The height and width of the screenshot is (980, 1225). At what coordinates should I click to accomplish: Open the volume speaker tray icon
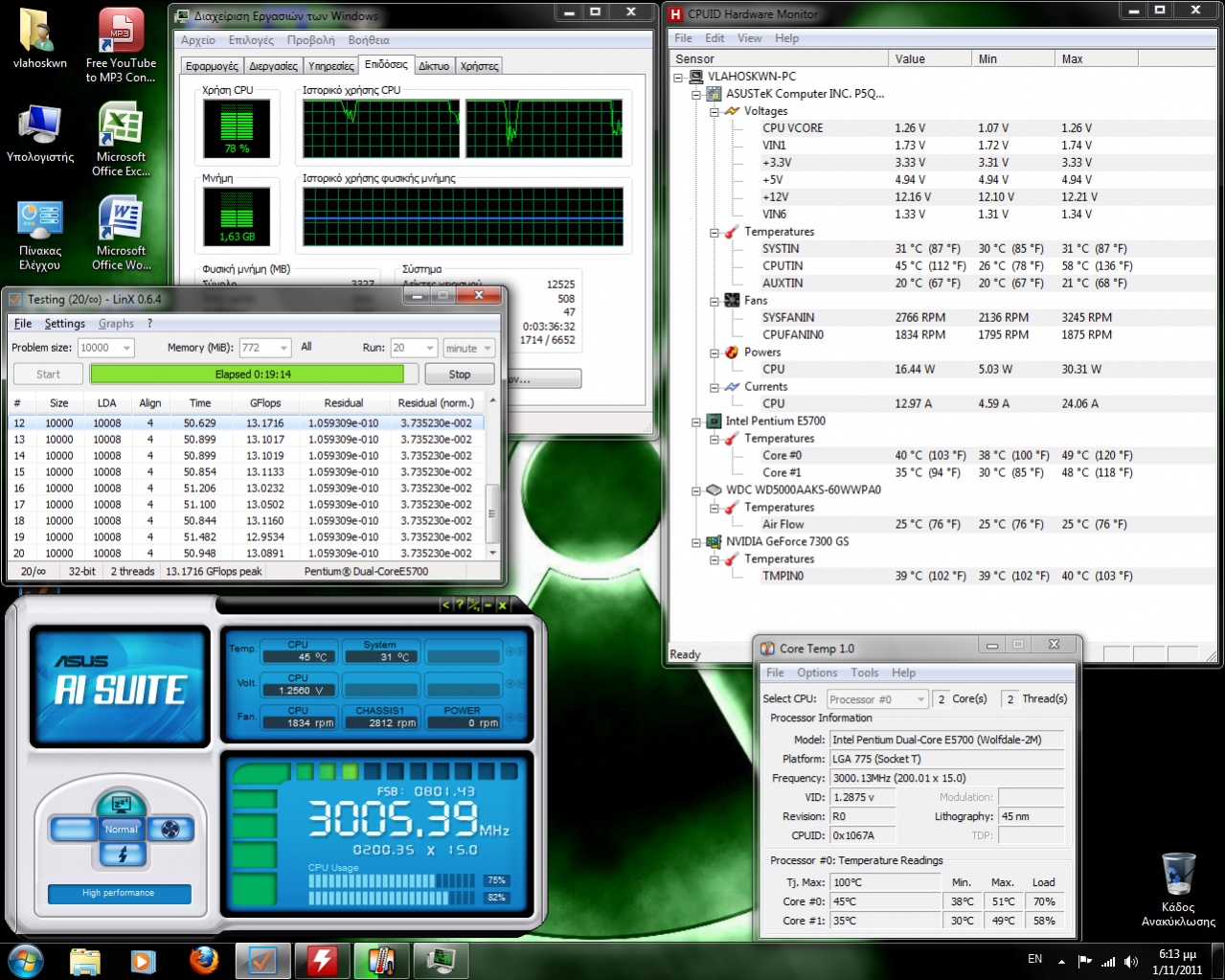1131,961
